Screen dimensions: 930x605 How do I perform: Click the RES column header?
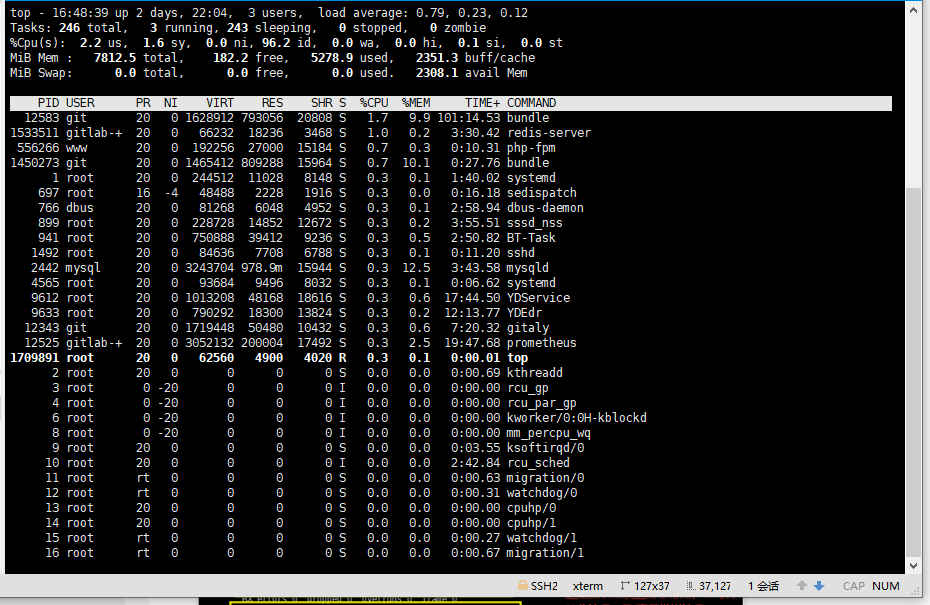coord(272,103)
